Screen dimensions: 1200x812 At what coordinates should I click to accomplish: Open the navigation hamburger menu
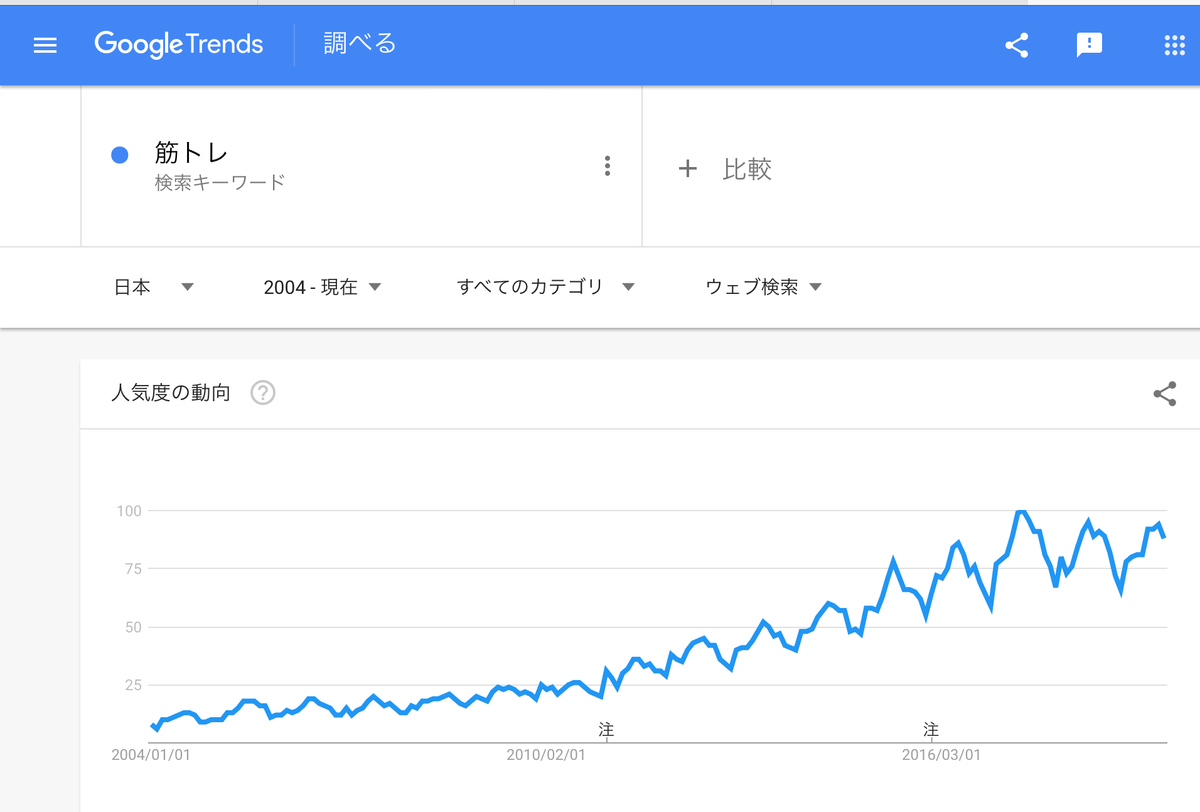click(x=45, y=44)
